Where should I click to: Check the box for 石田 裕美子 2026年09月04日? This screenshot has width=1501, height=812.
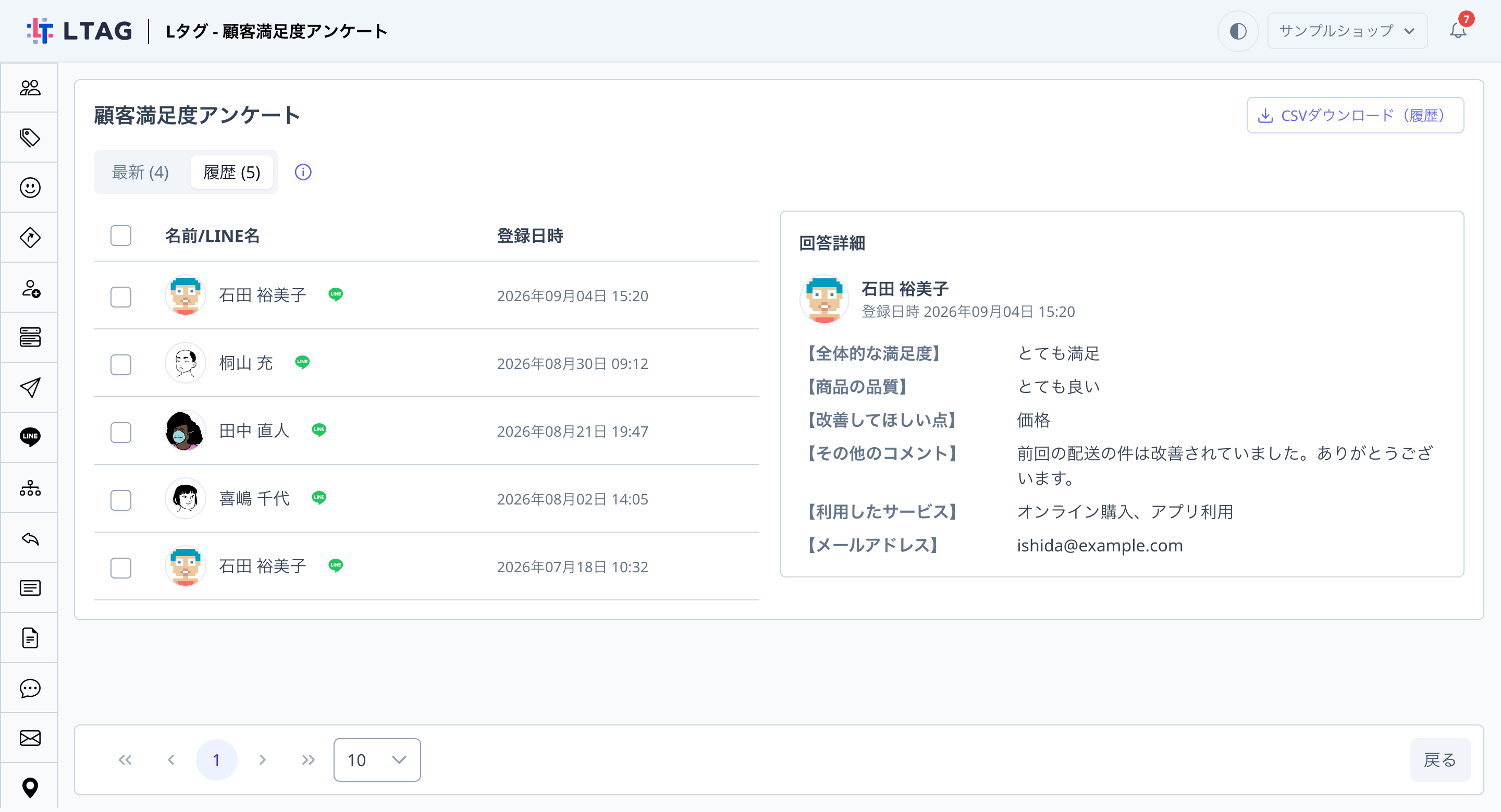(120, 297)
